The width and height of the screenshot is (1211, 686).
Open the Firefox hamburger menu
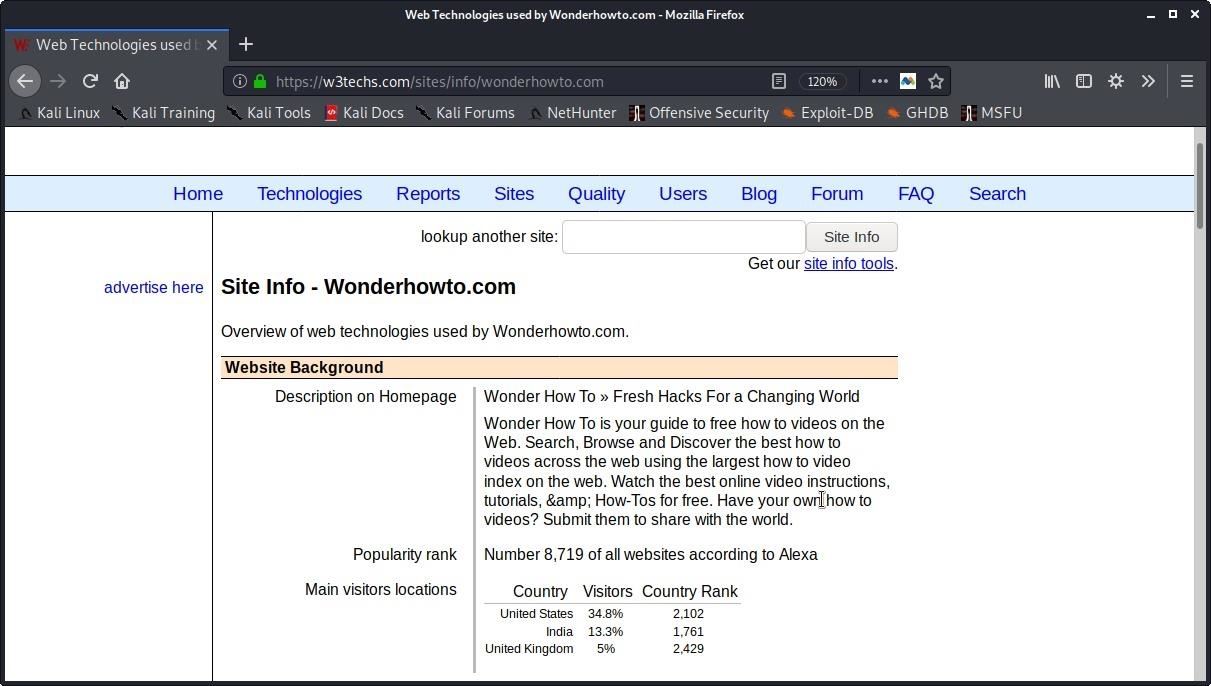1187,81
